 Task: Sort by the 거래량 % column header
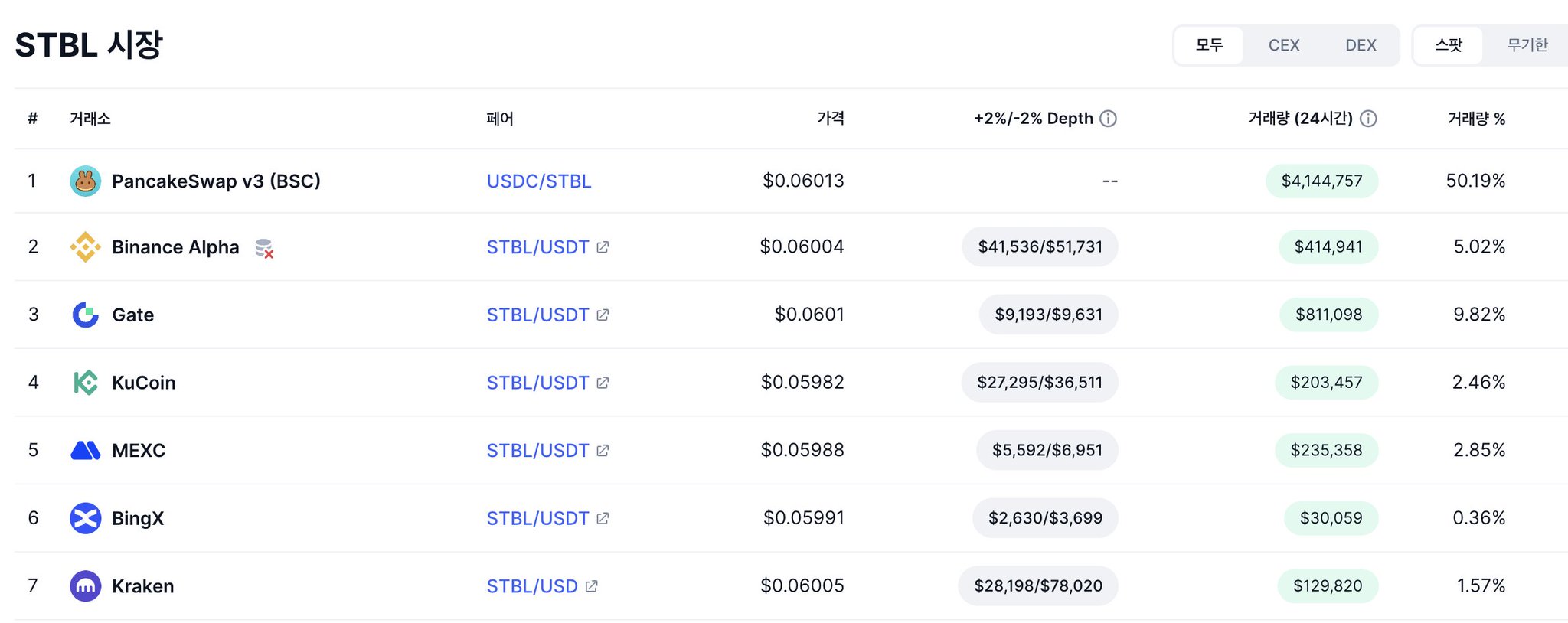tap(1475, 119)
